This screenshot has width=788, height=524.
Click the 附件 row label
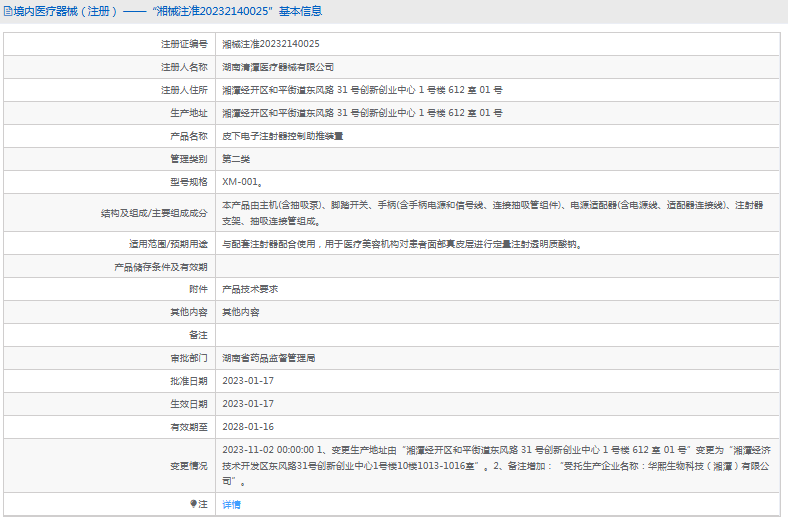point(198,289)
